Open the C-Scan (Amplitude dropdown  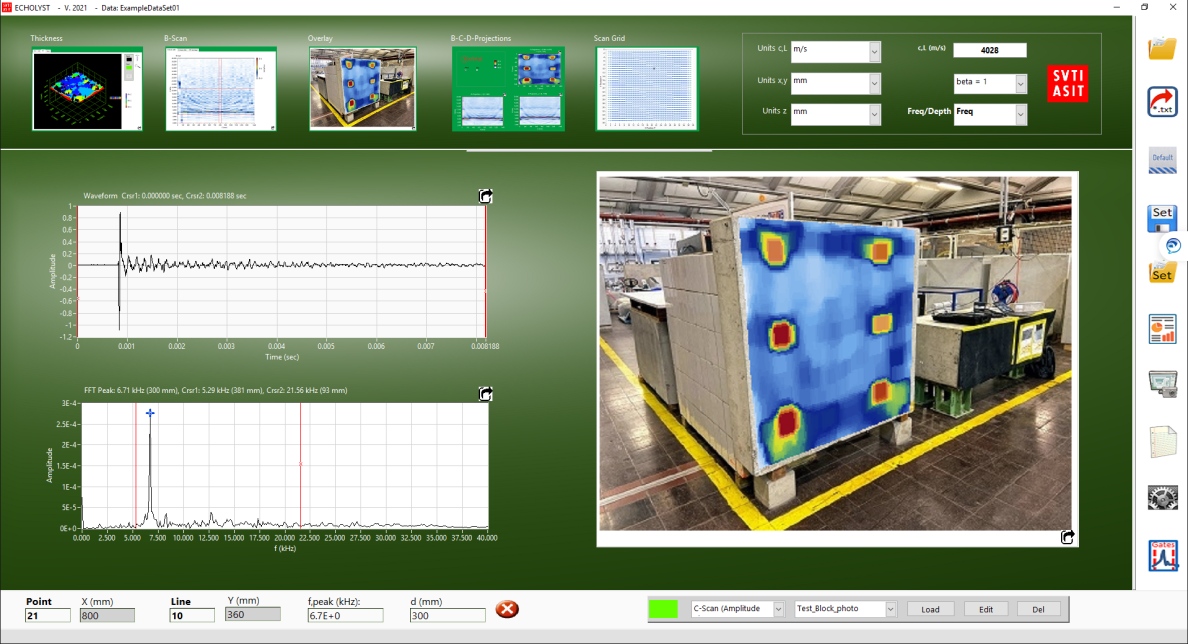778,609
